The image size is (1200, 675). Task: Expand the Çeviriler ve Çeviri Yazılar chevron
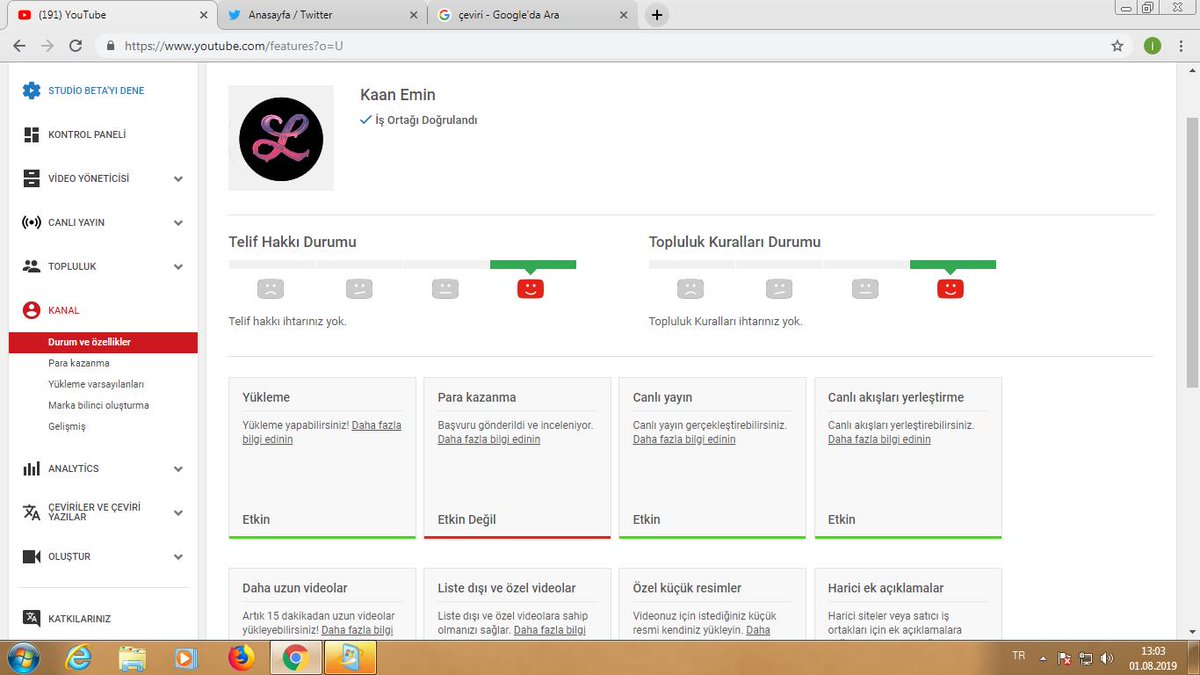178,513
